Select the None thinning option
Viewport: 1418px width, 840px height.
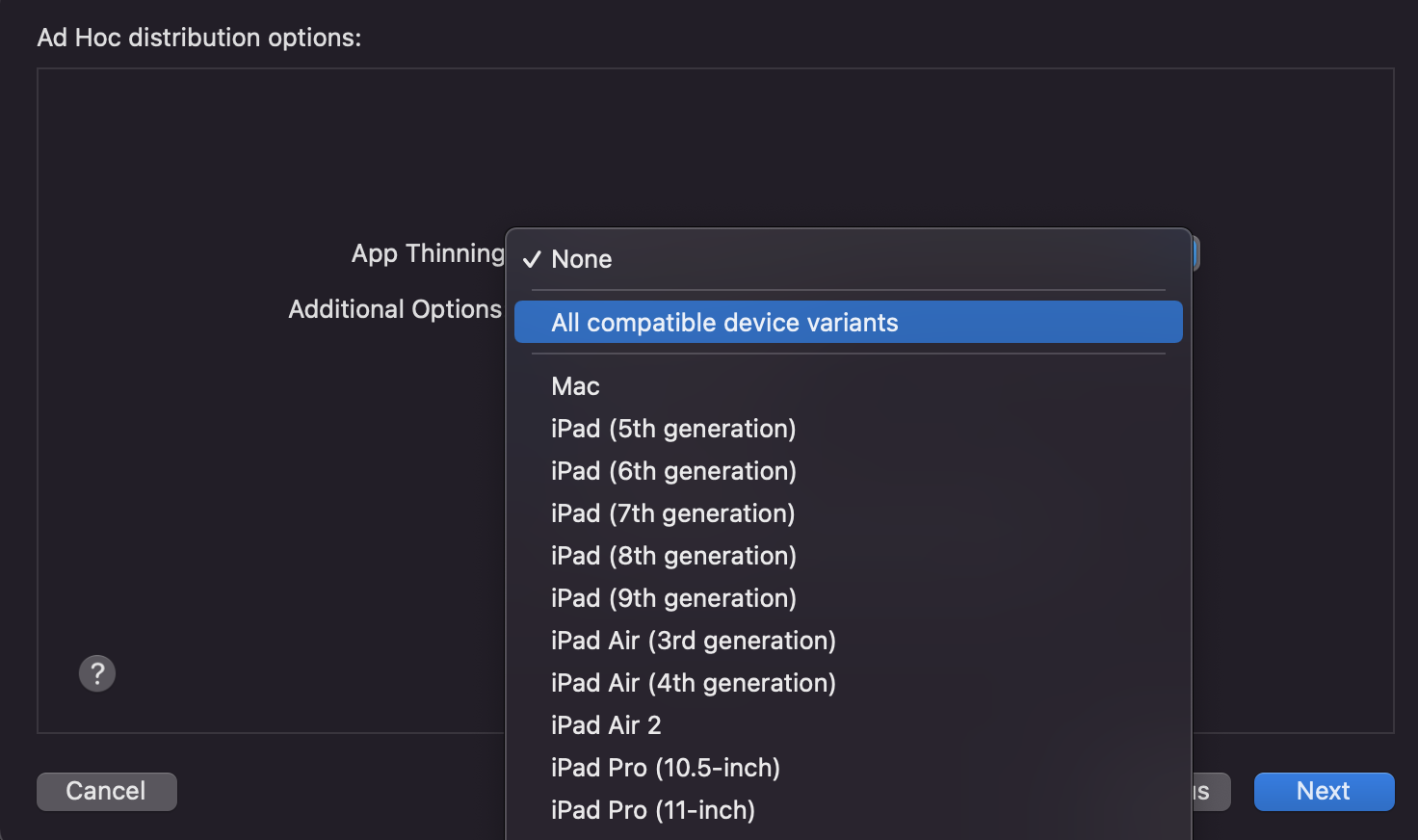[581, 259]
